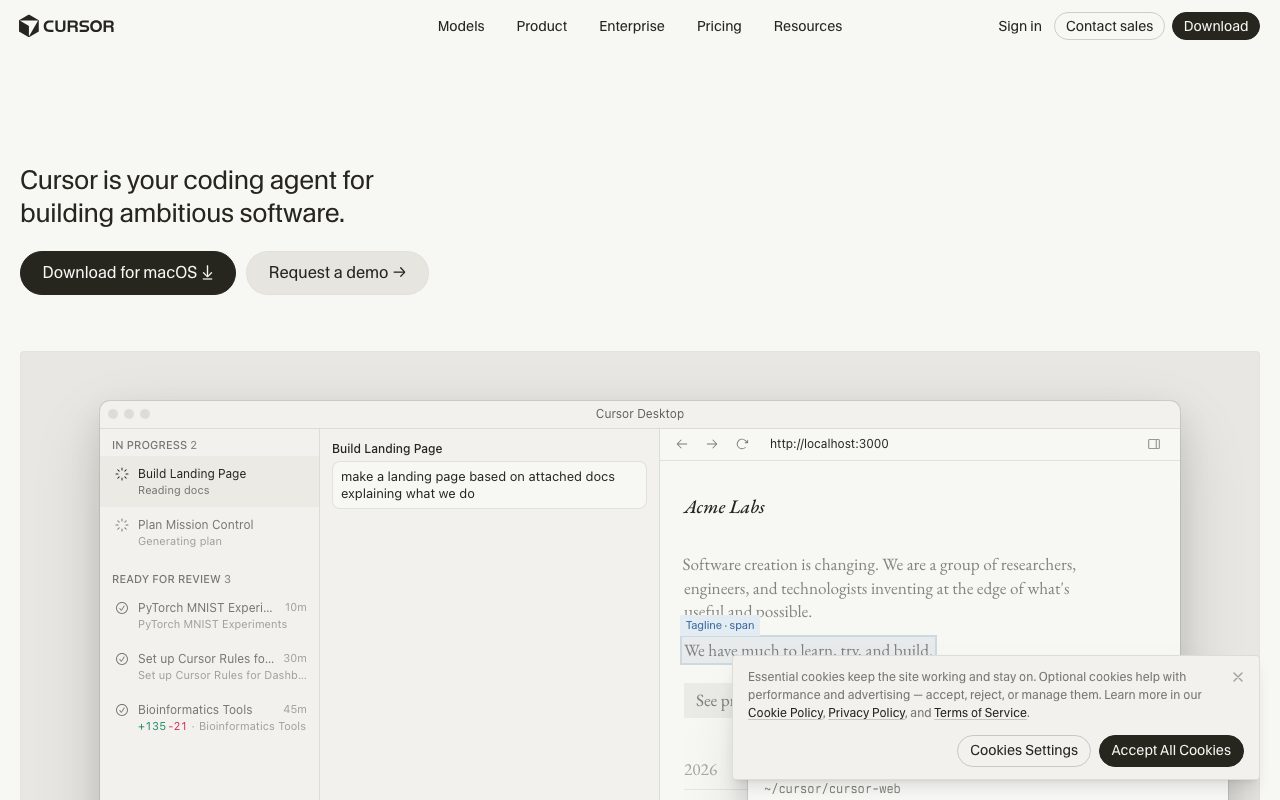The width and height of the screenshot is (1280, 800).
Task: Click the 45m timestamp on Bioinformatics Tools
Action: click(x=295, y=710)
